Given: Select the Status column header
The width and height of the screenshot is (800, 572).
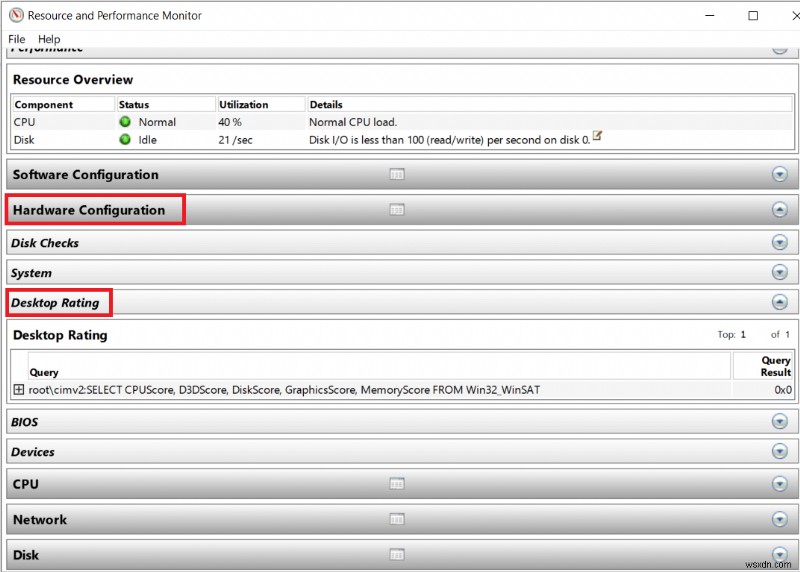Looking at the screenshot, I should tap(166, 105).
